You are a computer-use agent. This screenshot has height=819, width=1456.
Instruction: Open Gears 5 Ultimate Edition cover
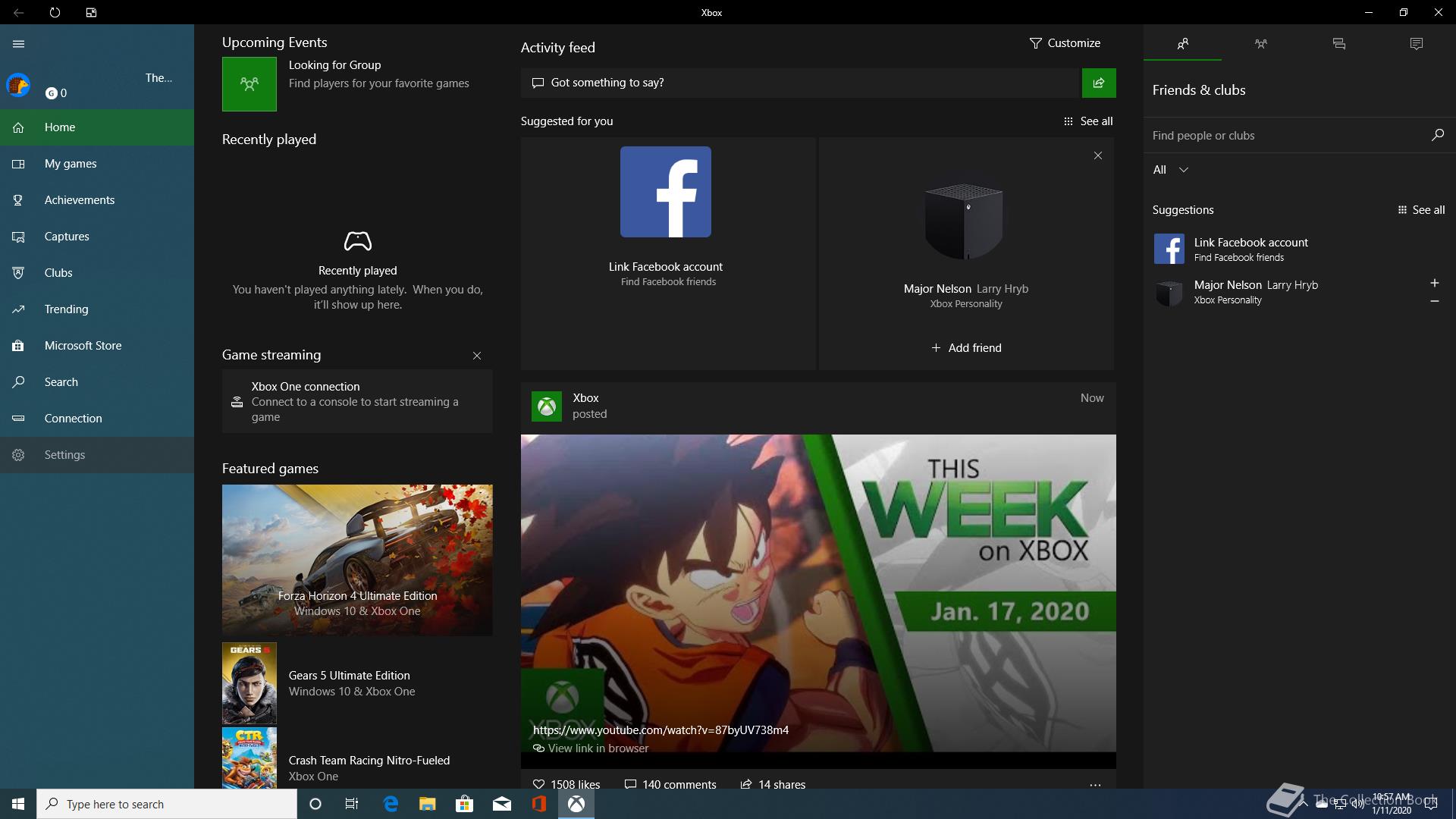point(249,683)
